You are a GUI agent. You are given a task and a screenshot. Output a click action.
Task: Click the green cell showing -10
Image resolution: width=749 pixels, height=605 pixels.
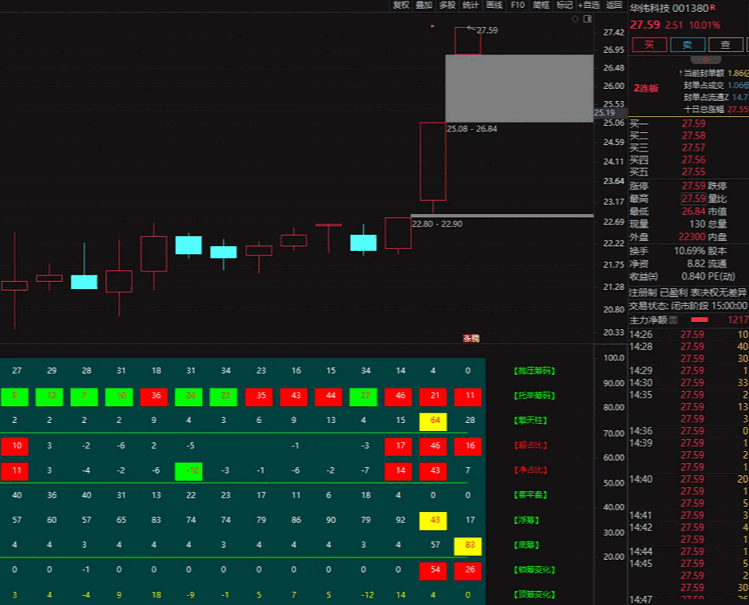[x=189, y=471]
